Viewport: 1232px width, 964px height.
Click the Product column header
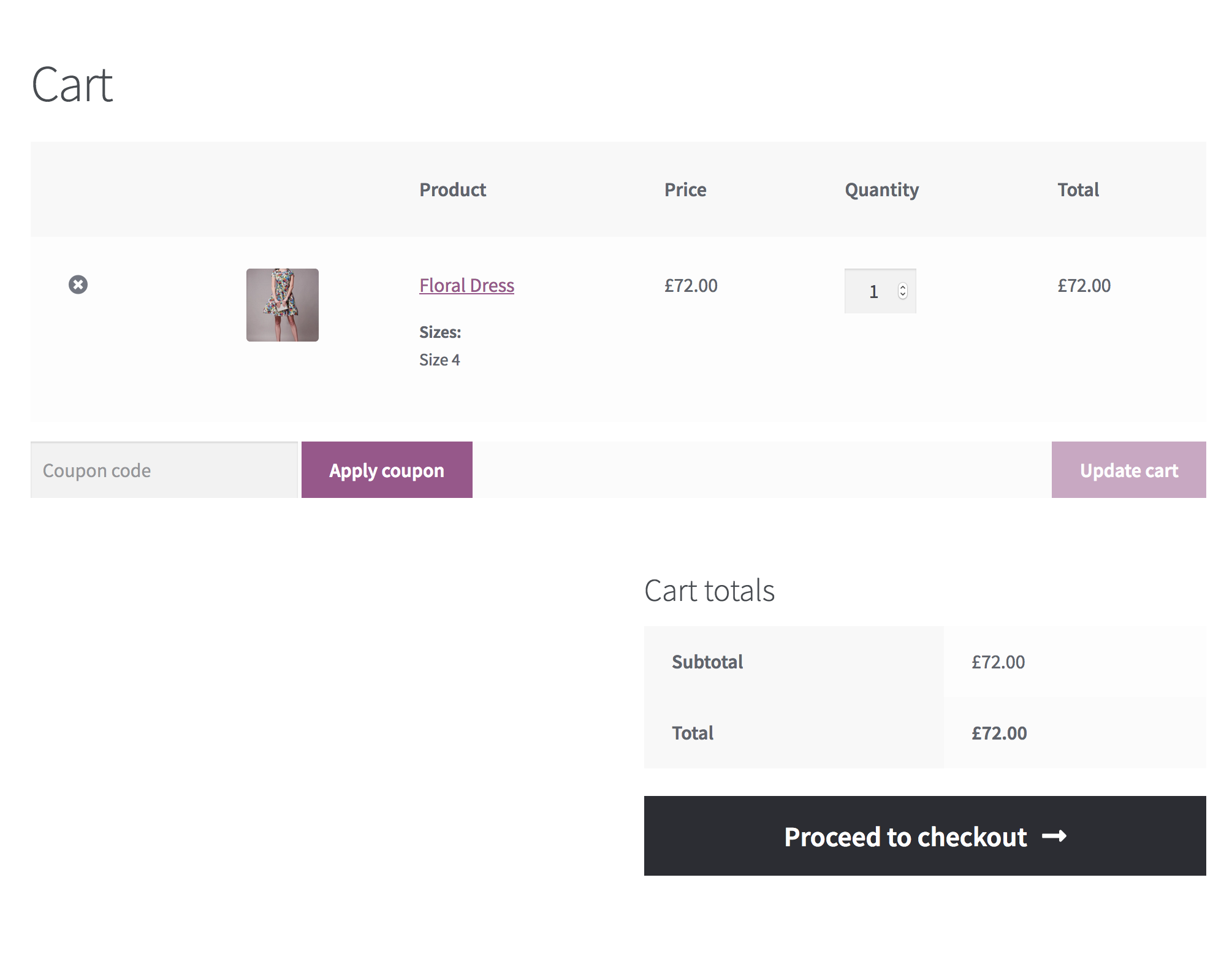pyautogui.click(x=452, y=189)
